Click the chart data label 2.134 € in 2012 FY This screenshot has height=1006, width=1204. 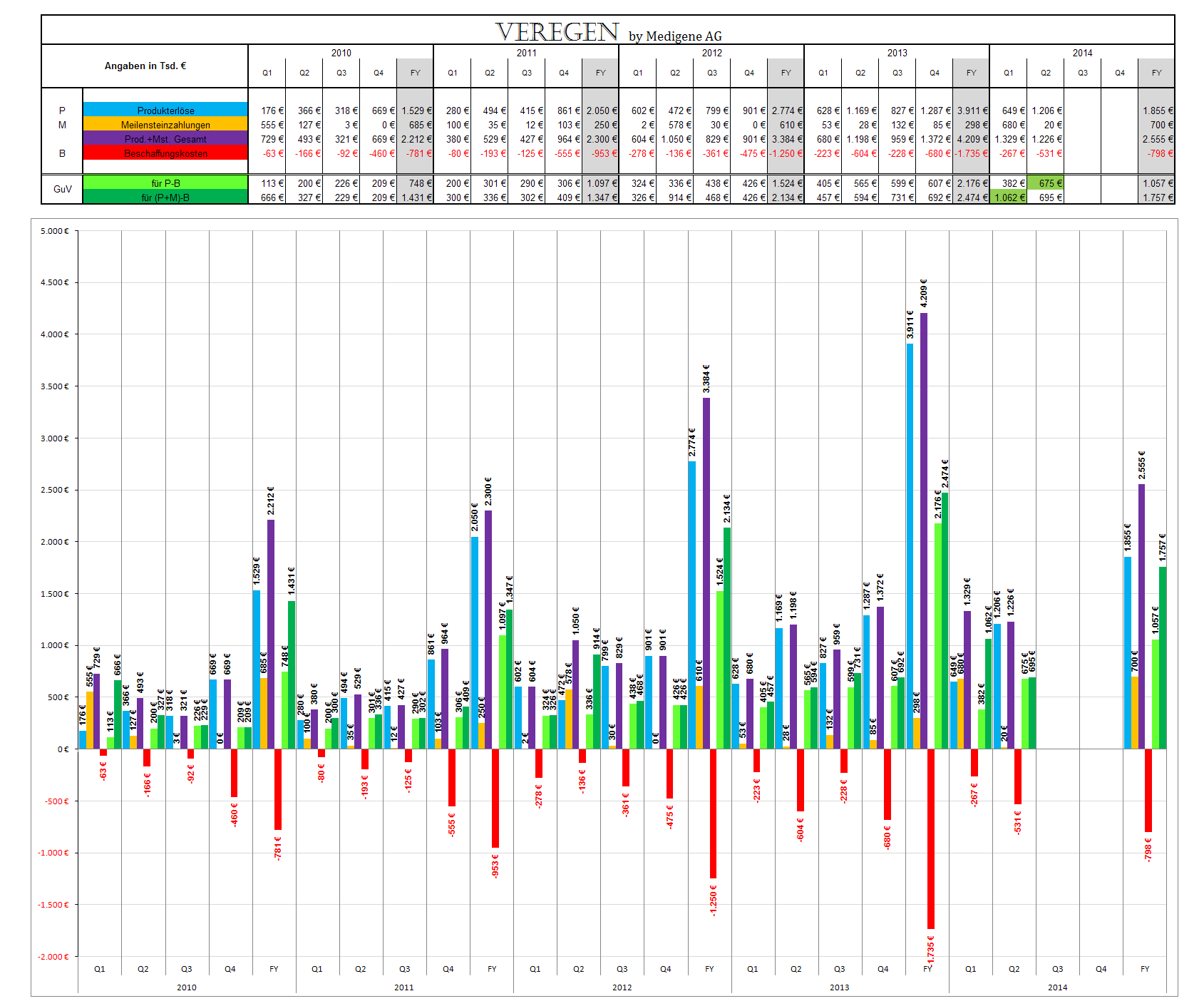click(726, 508)
